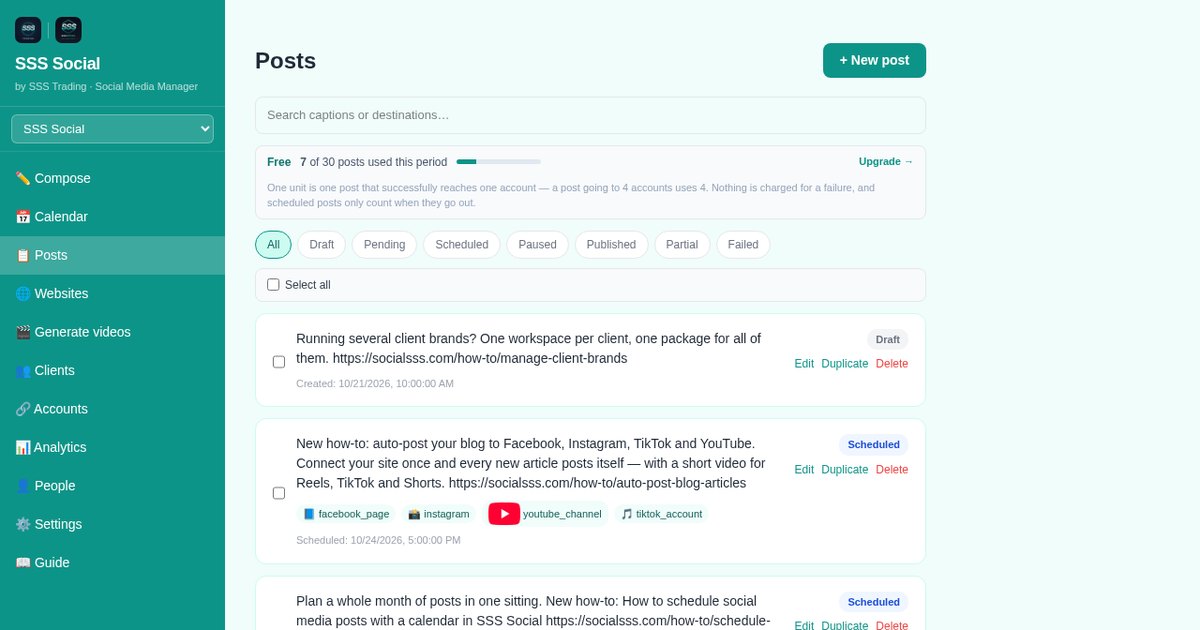
Task: Navigate to Generate videos
Action: pos(112,332)
